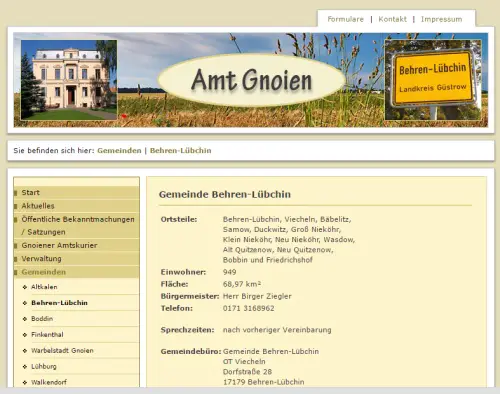The height and width of the screenshot is (394, 500).
Task: Open the Formulare link in the top bar
Action: pyautogui.click(x=345, y=19)
